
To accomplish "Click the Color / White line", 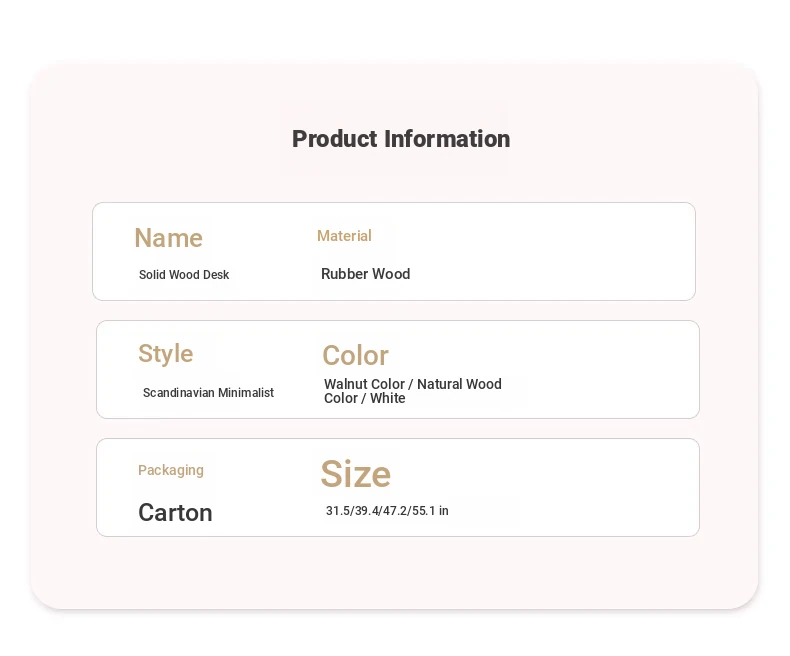I will pos(364,398).
